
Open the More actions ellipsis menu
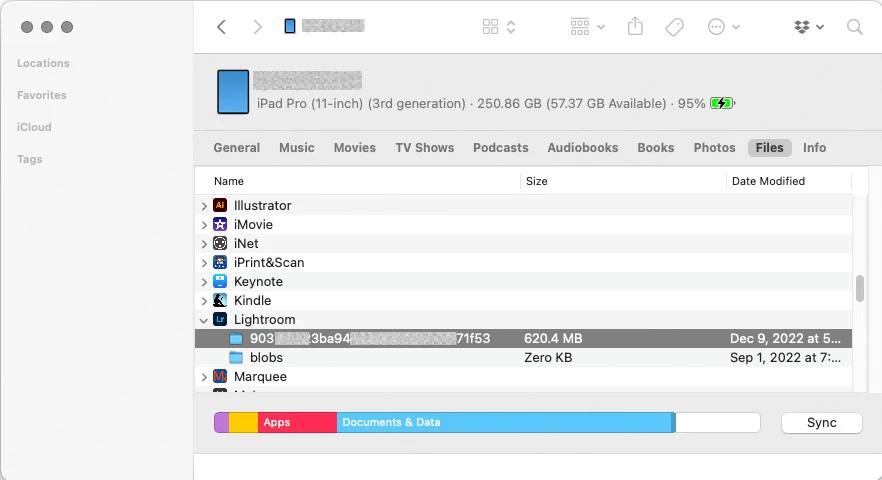(723, 26)
